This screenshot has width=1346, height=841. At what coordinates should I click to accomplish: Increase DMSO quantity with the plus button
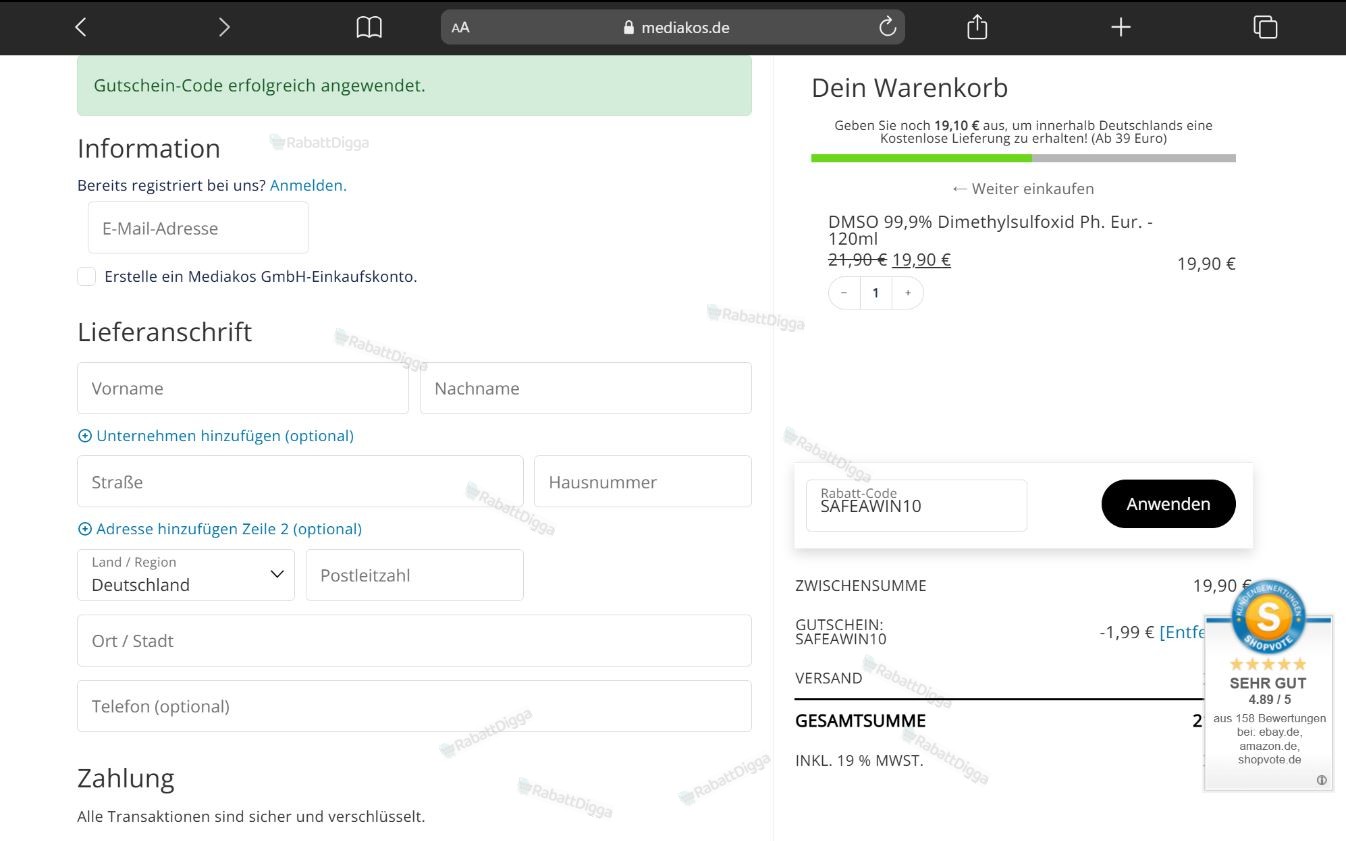(x=908, y=293)
